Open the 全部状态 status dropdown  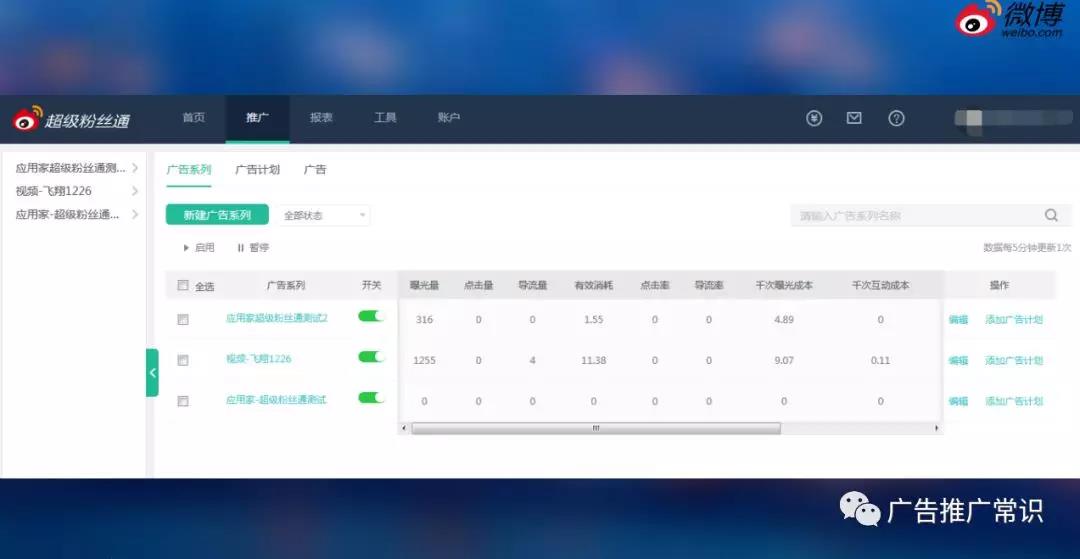[x=324, y=215]
